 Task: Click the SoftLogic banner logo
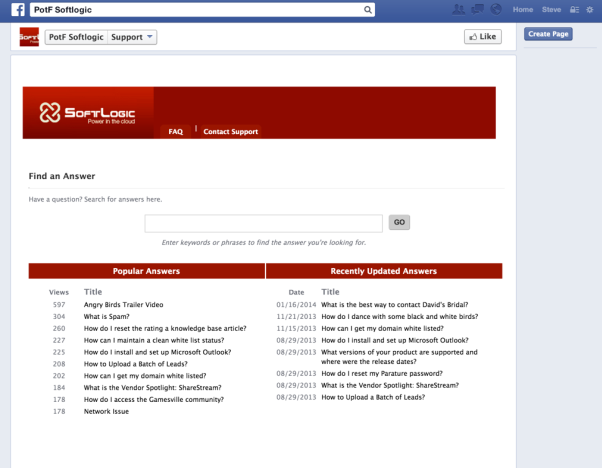(x=87, y=112)
